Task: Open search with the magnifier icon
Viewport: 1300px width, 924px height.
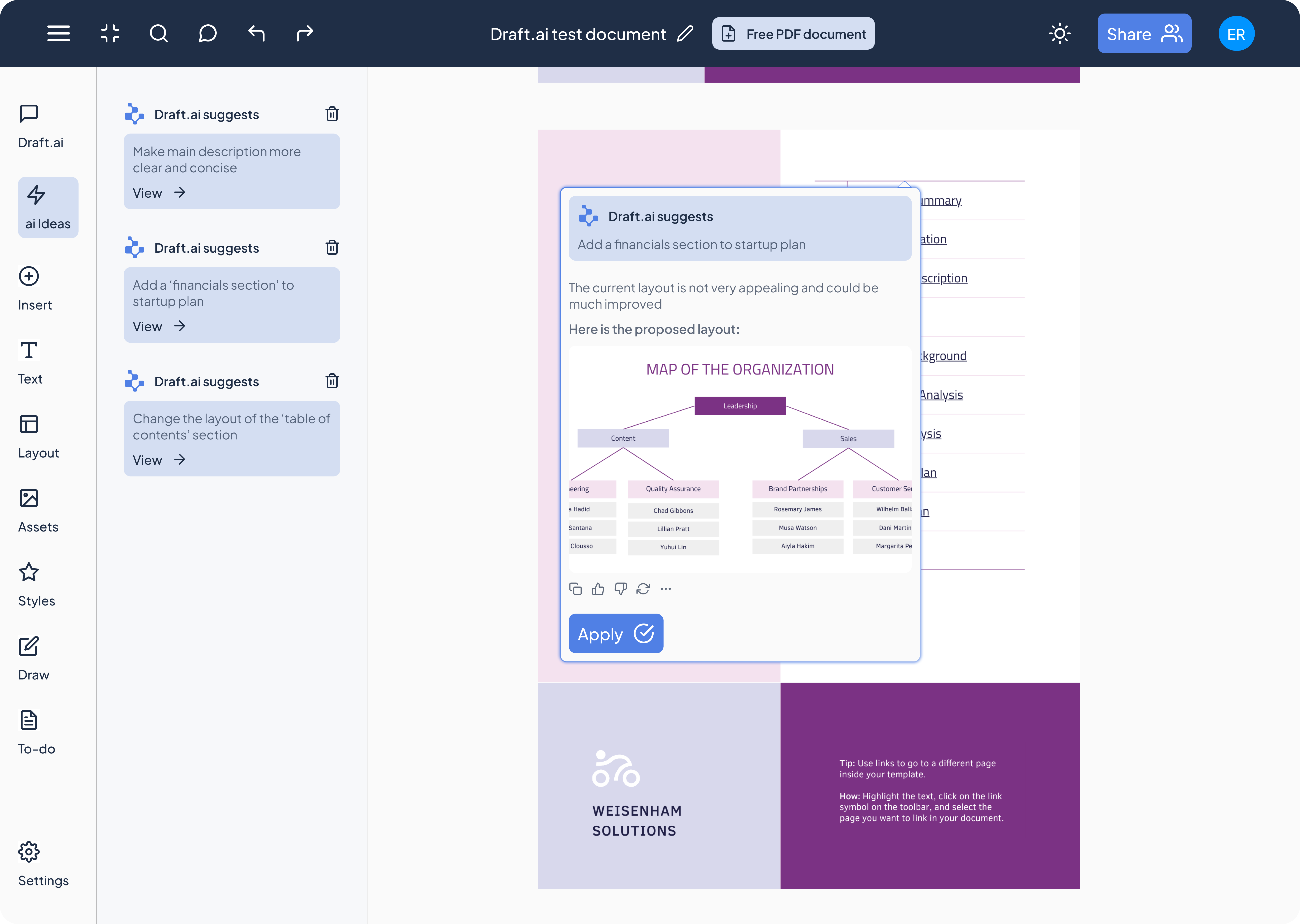Action: point(159,34)
